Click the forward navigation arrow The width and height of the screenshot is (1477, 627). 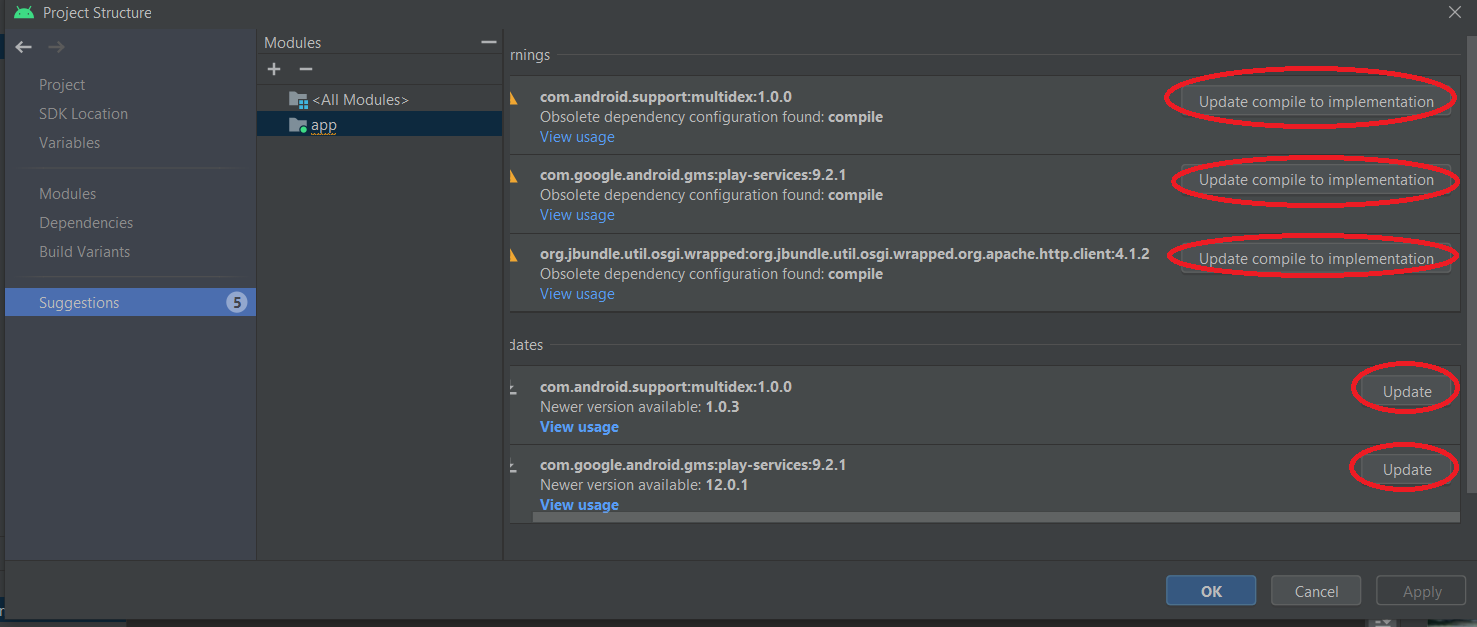point(56,47)
